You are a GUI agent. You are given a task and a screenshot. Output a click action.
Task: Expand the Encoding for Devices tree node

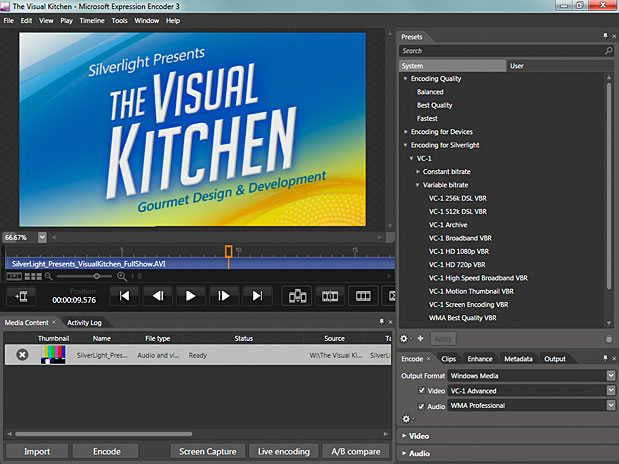(406, 131)
